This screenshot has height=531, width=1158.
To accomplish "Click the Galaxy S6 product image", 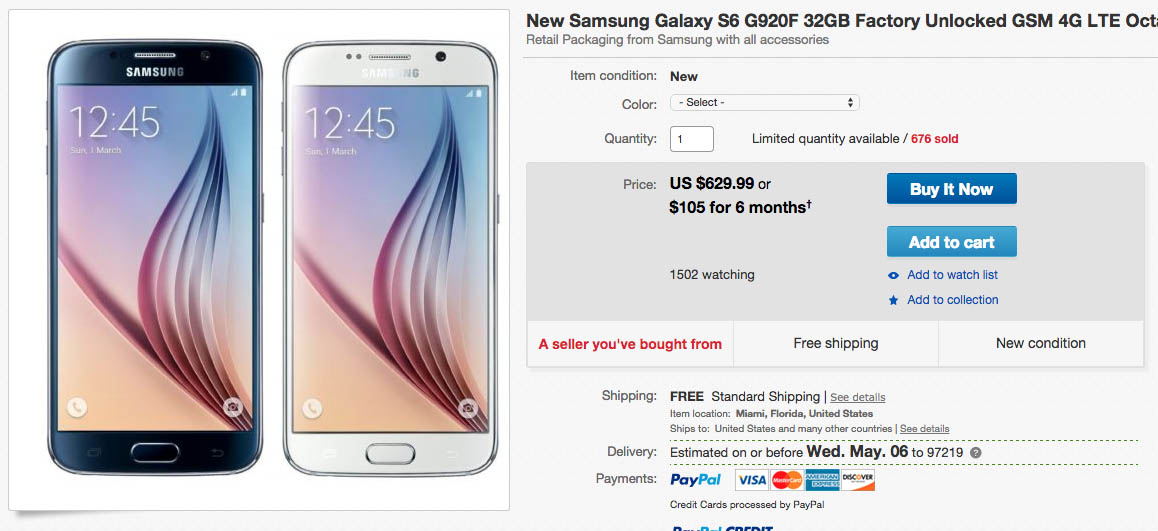I will click(258, 260).
